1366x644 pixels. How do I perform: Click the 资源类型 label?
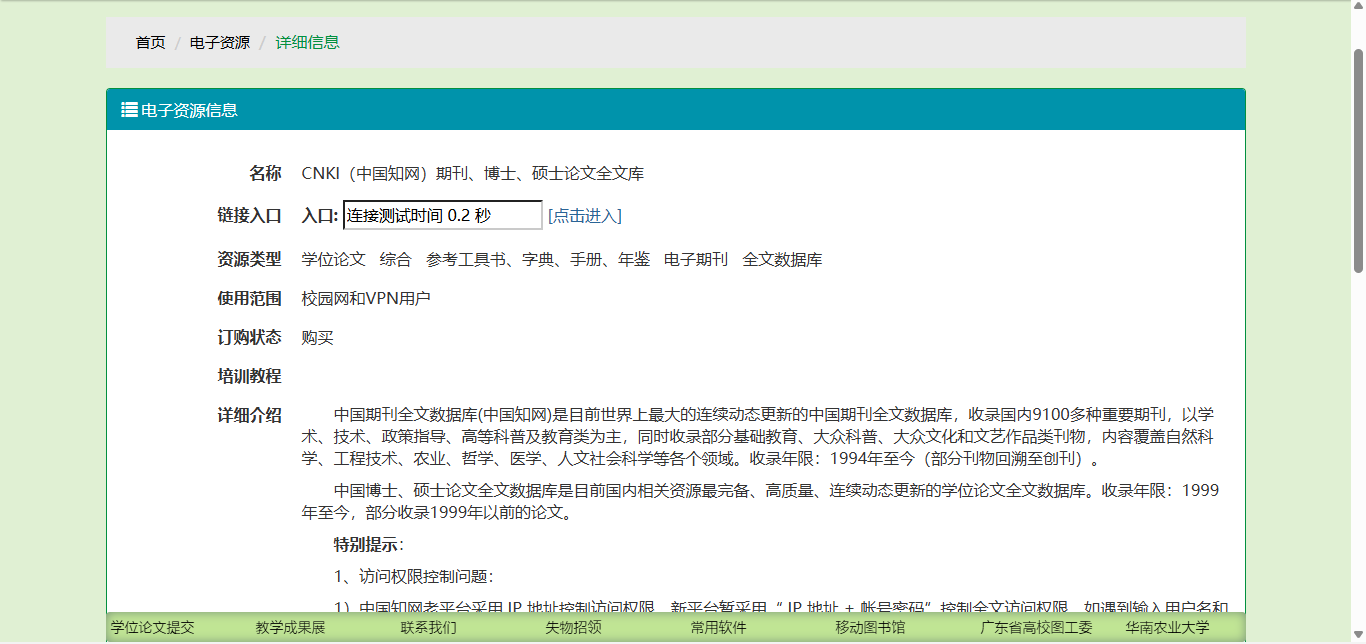(250, 259)
